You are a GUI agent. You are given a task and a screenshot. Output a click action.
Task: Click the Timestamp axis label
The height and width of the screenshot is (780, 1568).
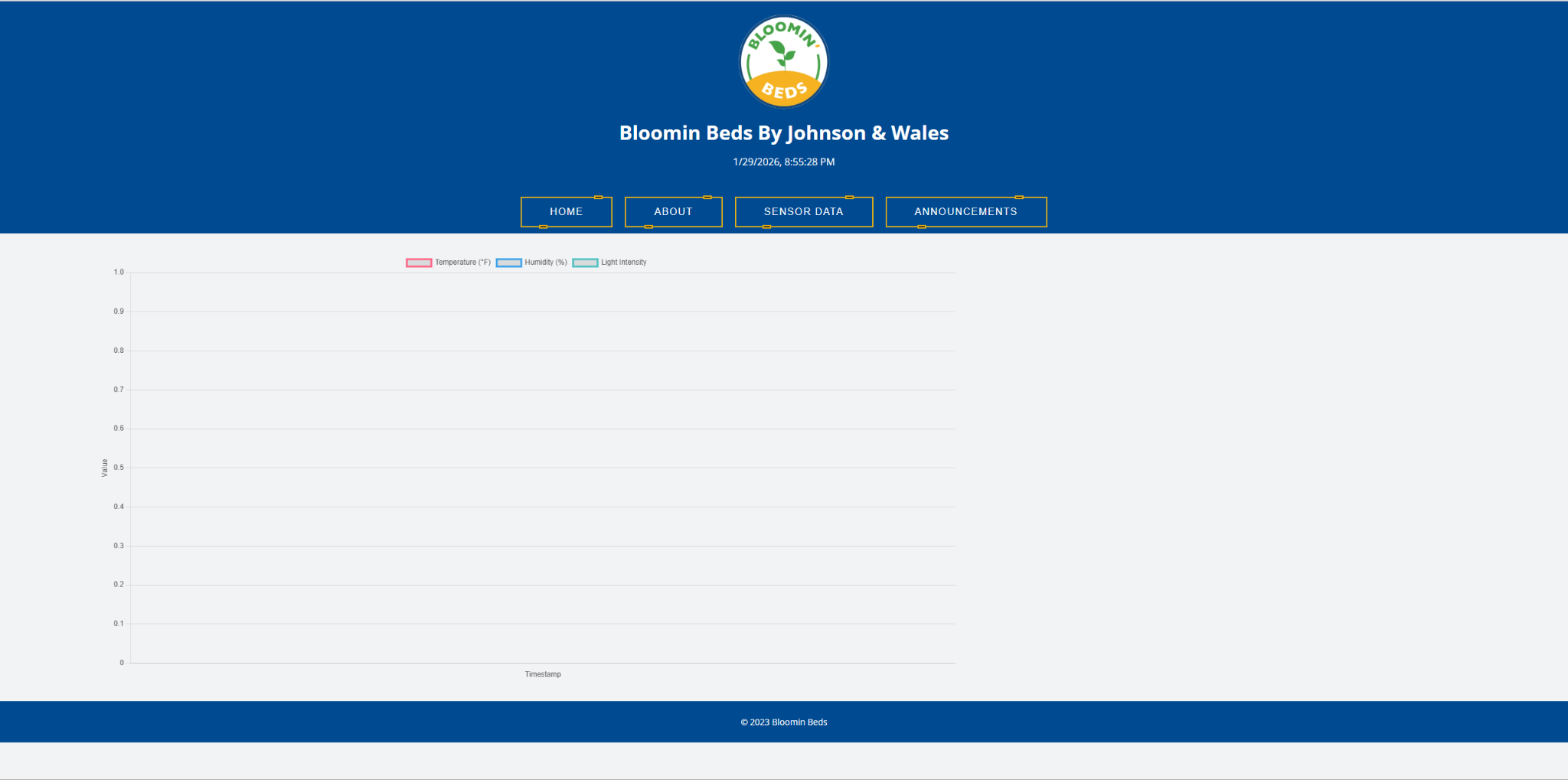point(543,674)
